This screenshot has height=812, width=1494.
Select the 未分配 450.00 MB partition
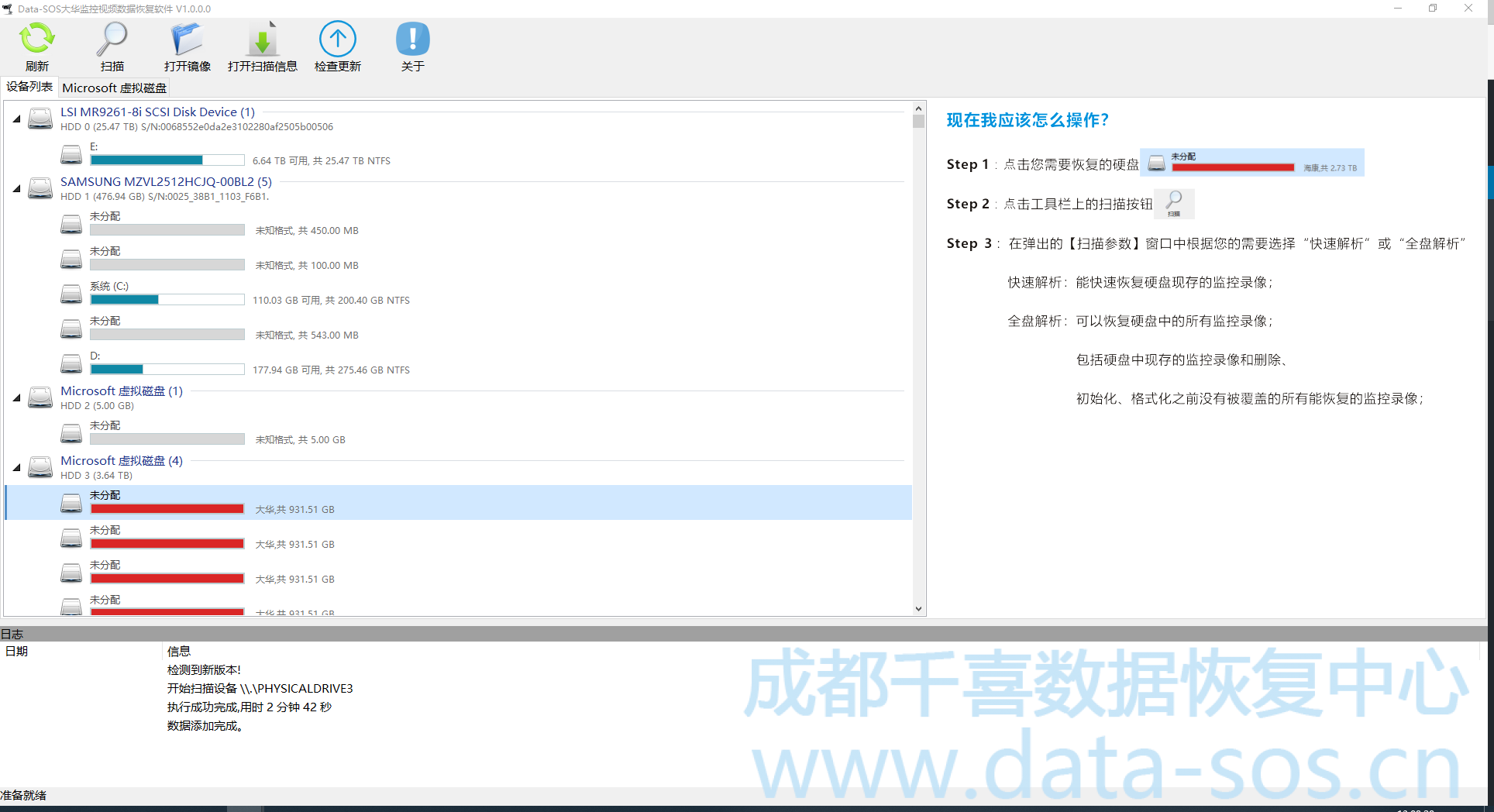[71, 224]
